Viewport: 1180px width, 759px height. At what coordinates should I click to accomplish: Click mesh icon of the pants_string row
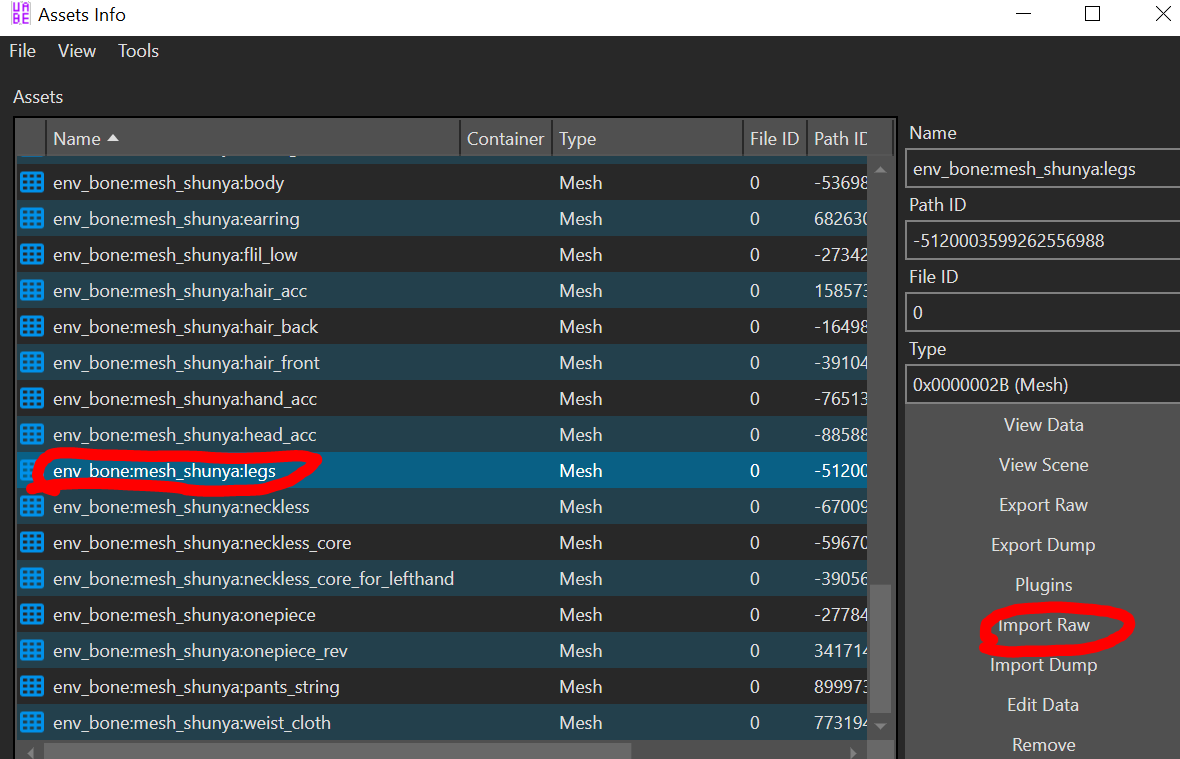pos(32,687)
